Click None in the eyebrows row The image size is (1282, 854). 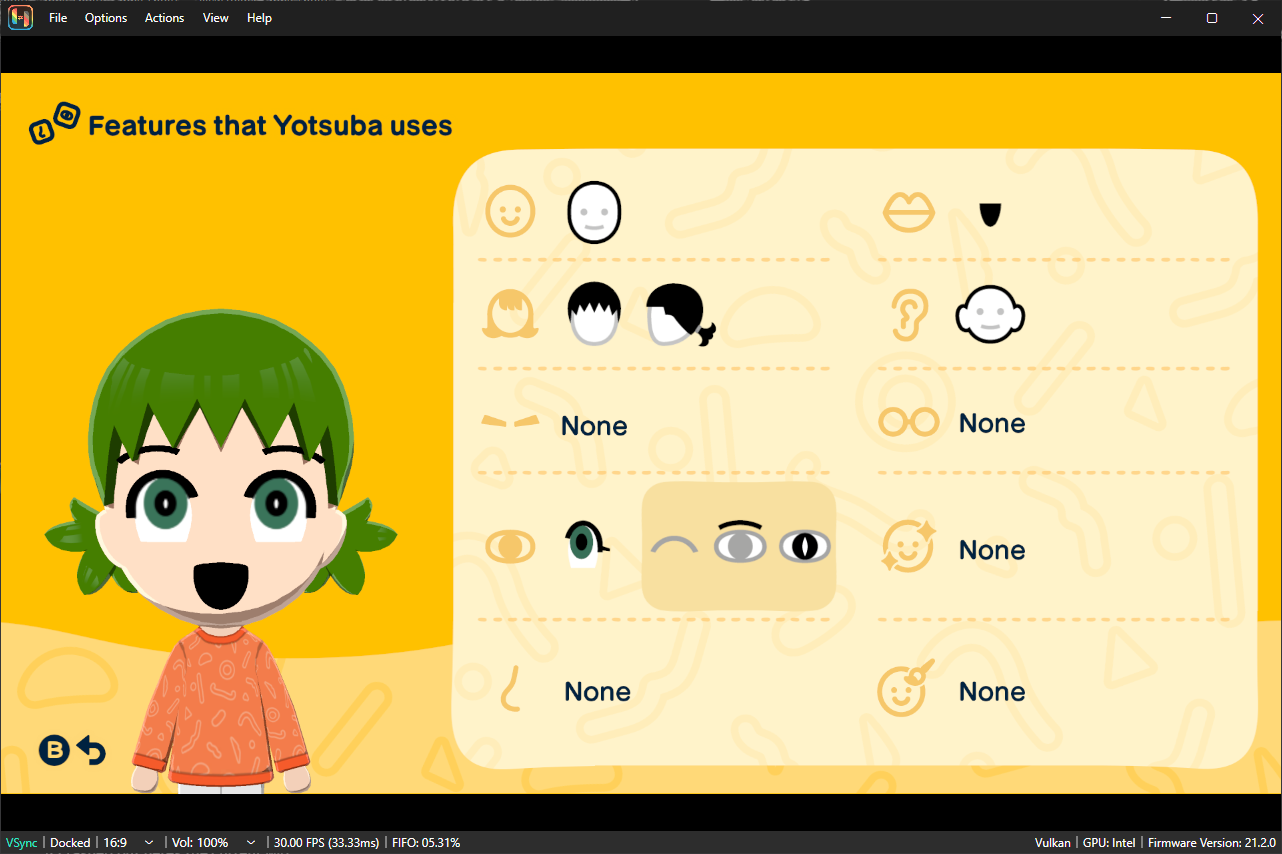pyautogui.click(x=594, y=426)
